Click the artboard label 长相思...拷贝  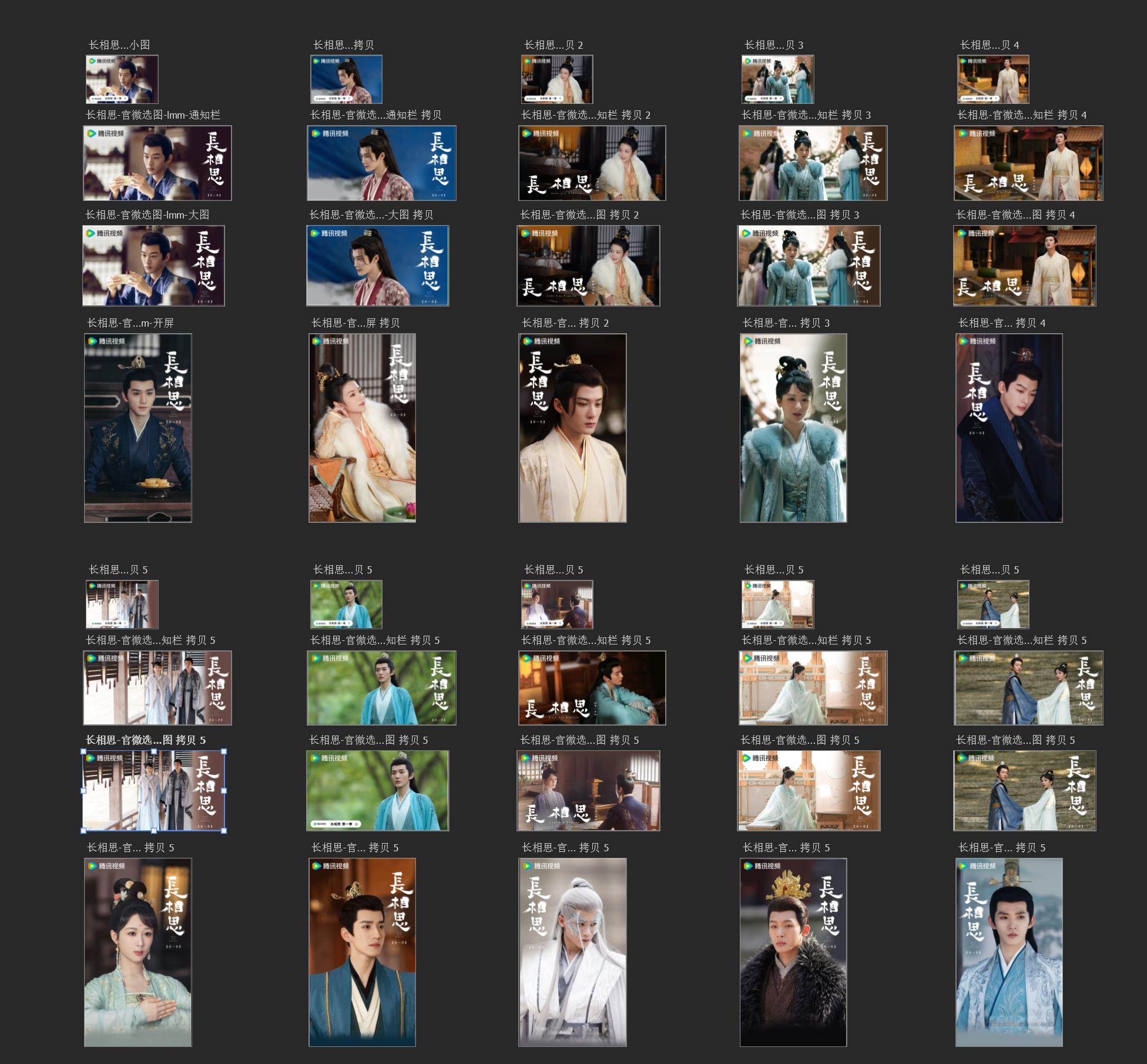coord(343,45)
